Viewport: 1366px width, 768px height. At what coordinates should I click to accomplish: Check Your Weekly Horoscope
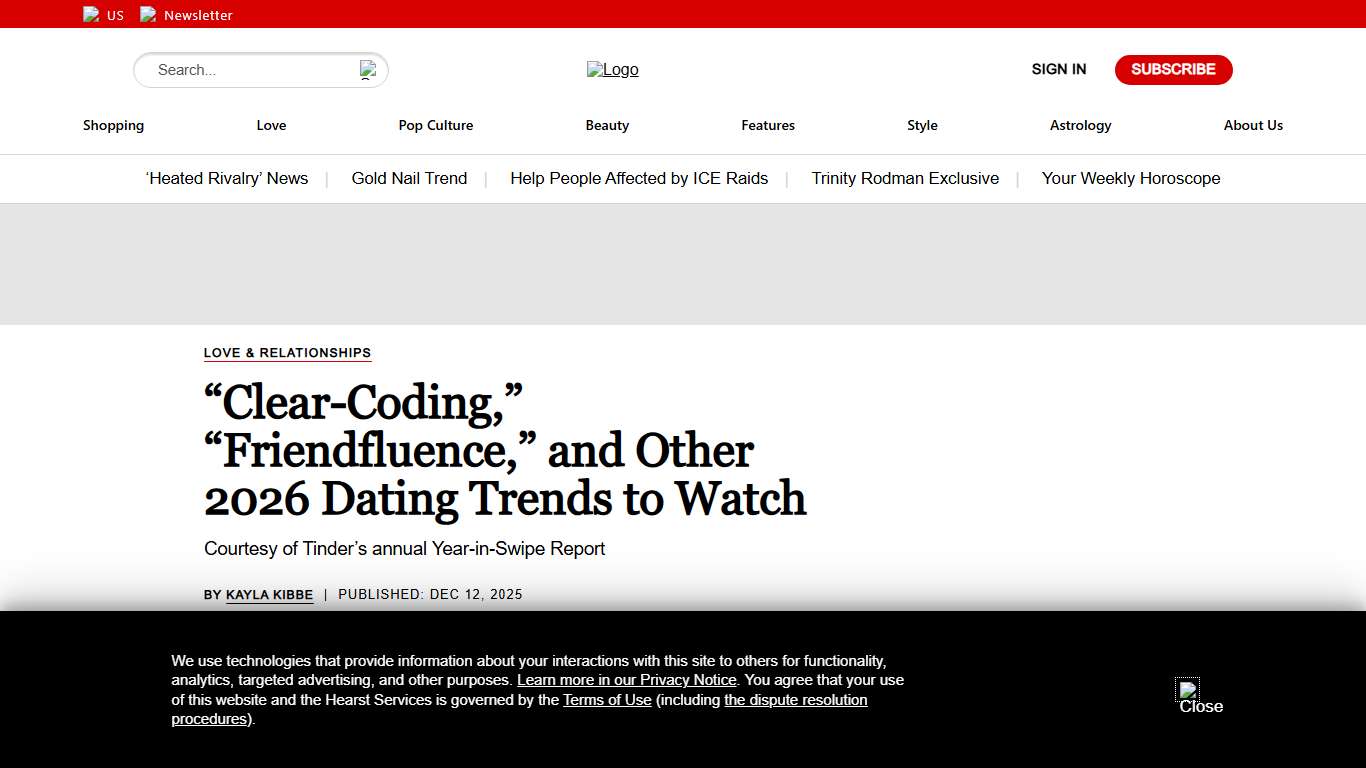[1131, 178]
